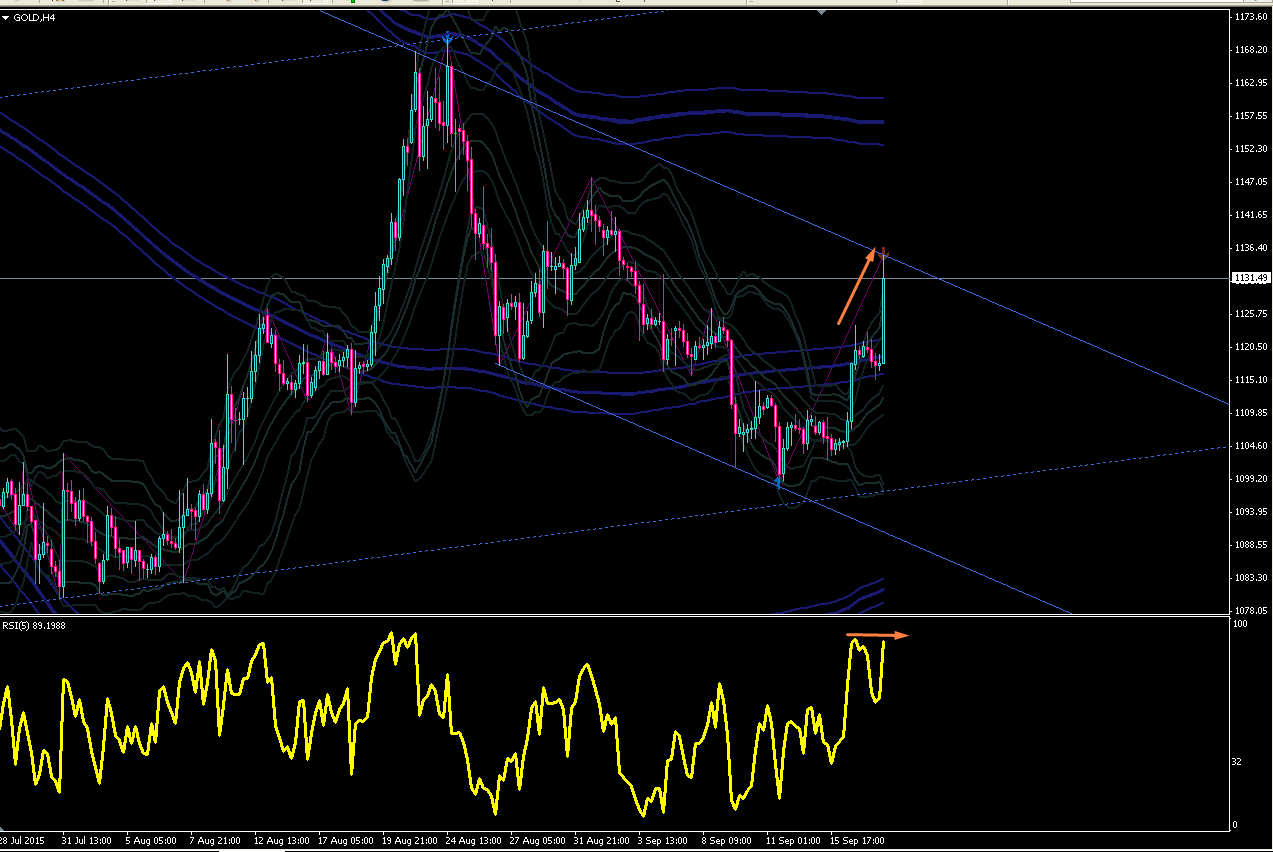Click time axis label 31 Jul 13:00
Screen dimensions: 1273x852
pos(87,841)
